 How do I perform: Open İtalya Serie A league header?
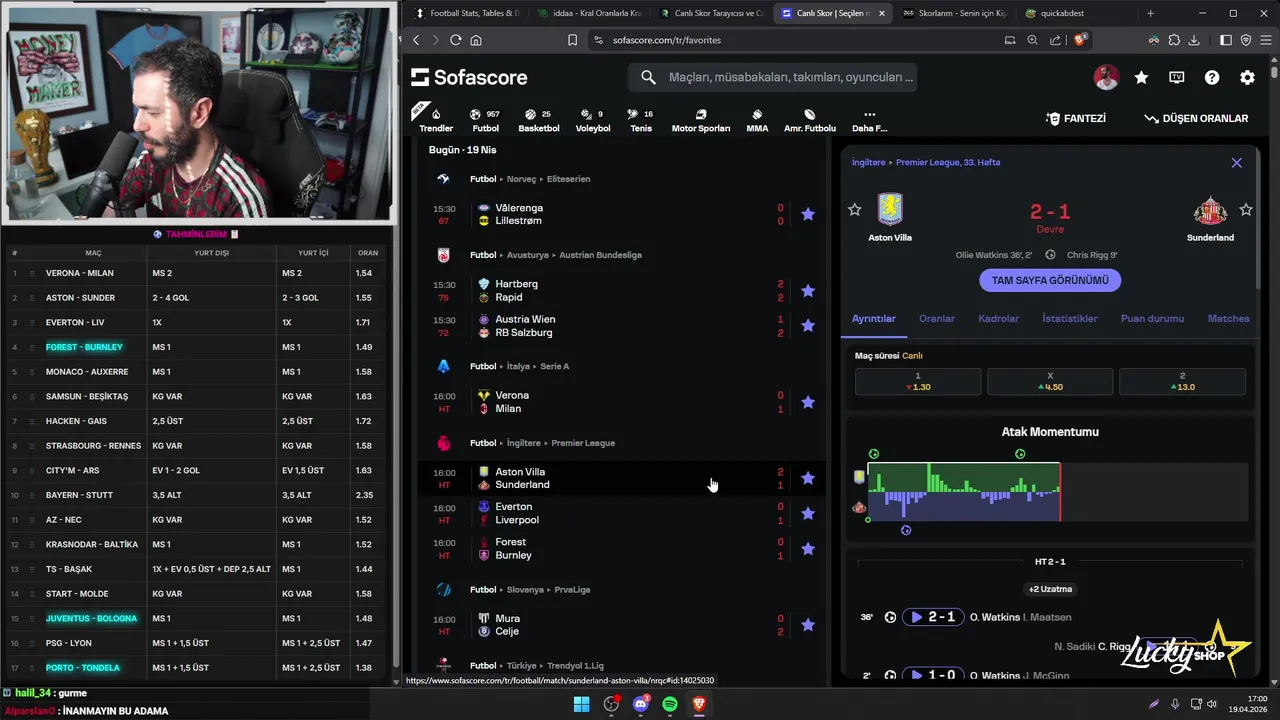pyautogui.click(x=520, y=366)
